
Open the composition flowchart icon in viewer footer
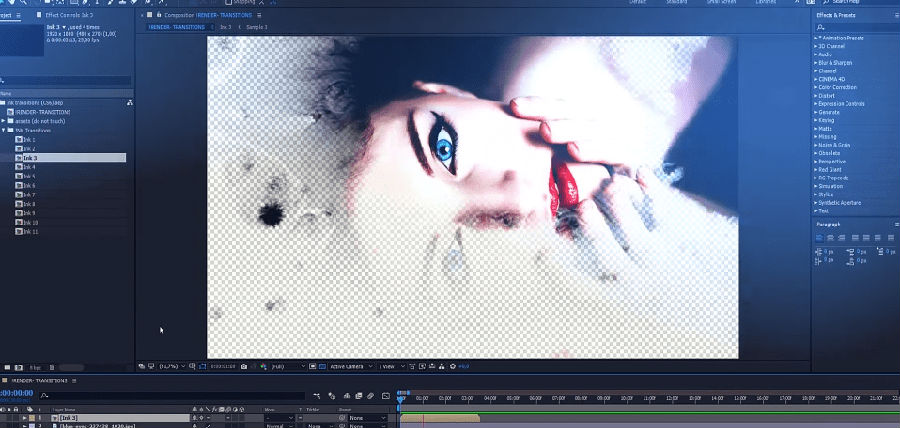[x=441, y=366]
